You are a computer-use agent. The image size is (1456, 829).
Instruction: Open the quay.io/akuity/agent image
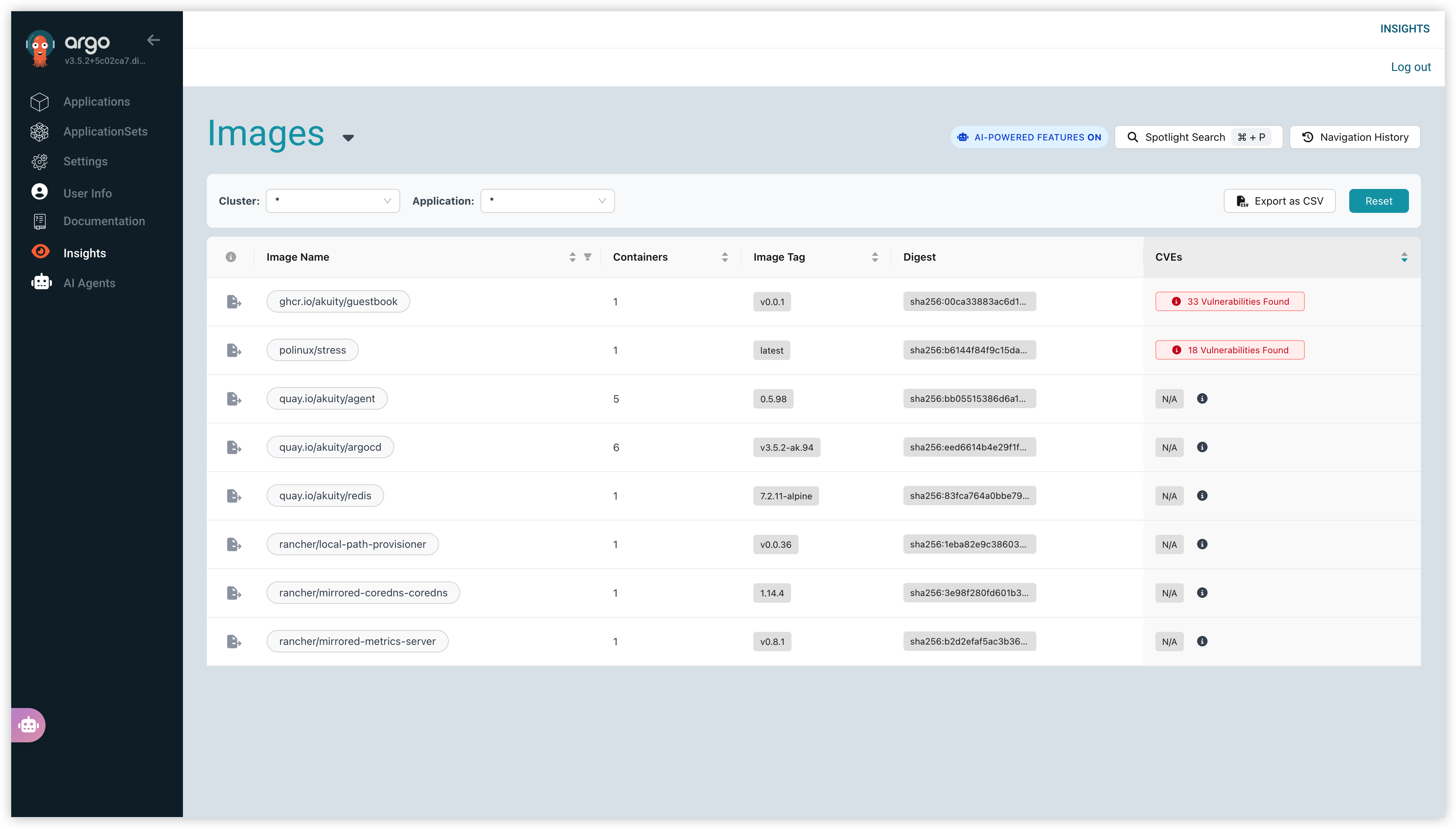click(x=327, y=398)
